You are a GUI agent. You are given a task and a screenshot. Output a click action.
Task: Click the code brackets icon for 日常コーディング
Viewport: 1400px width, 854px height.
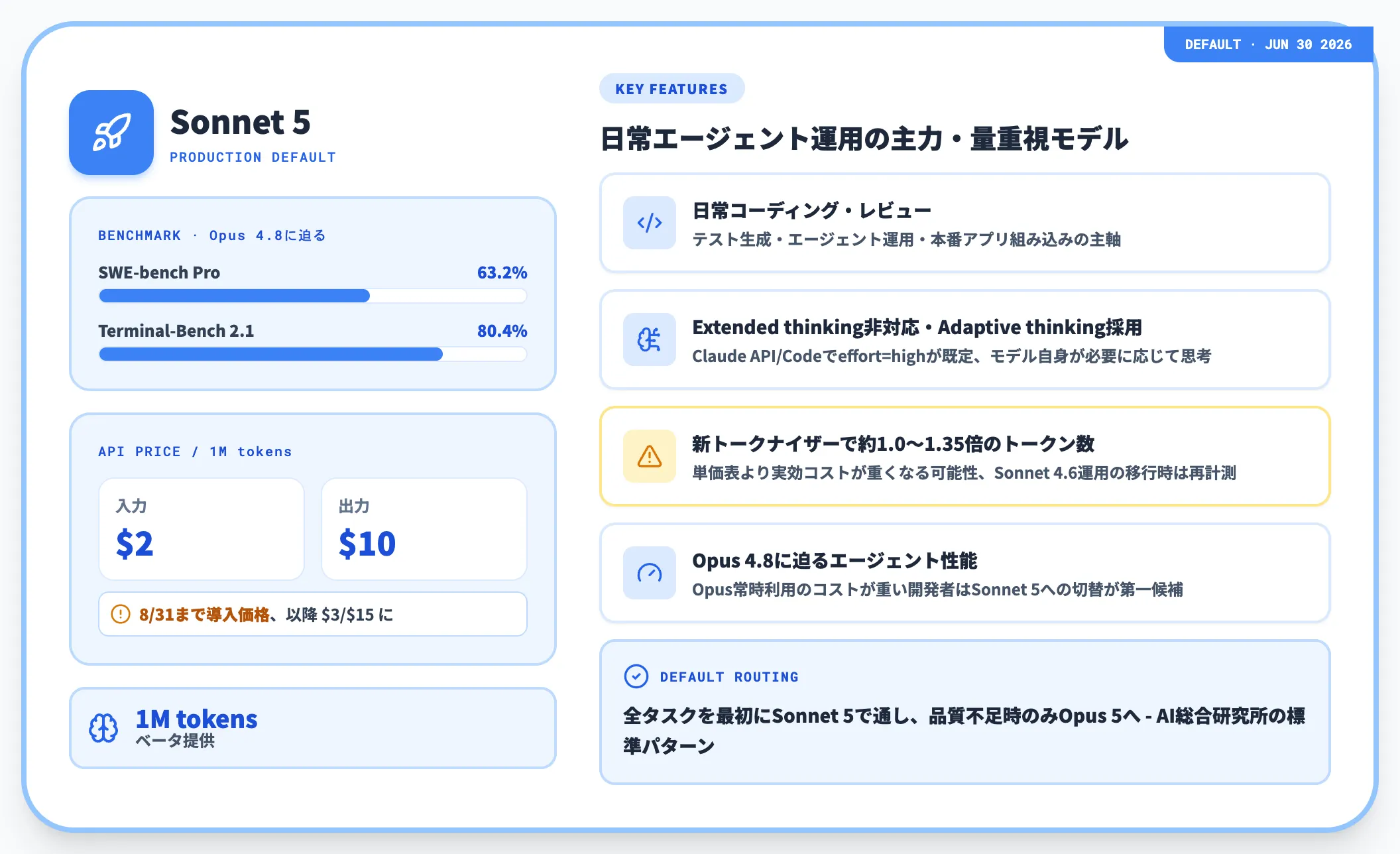(650, 223)
